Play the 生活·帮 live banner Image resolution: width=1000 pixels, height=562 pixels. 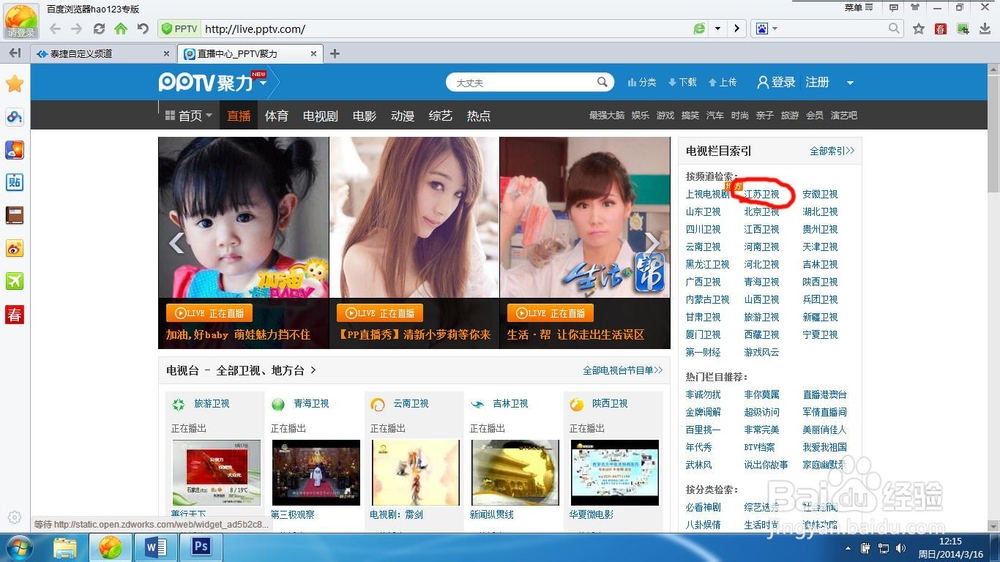(550, 313)
